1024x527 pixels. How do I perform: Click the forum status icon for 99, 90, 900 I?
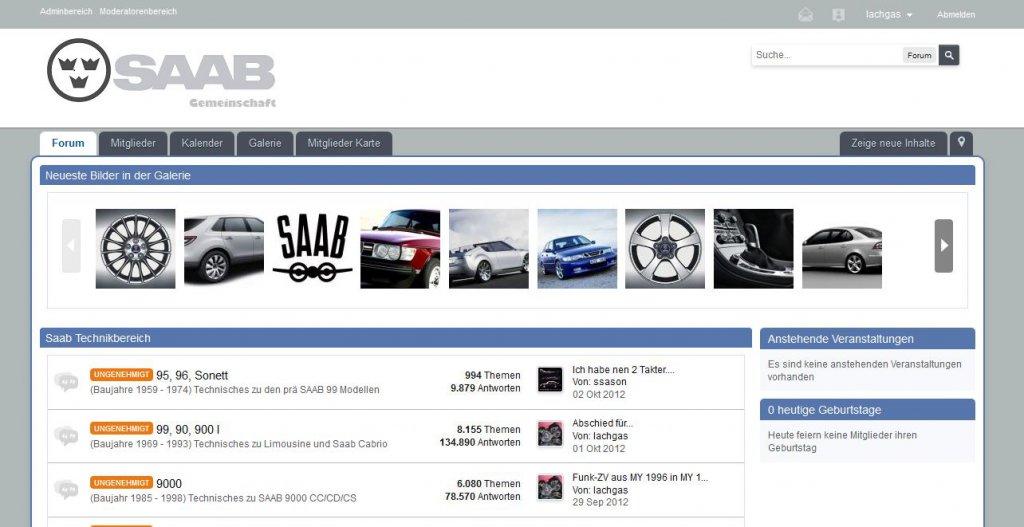[66, 436]
